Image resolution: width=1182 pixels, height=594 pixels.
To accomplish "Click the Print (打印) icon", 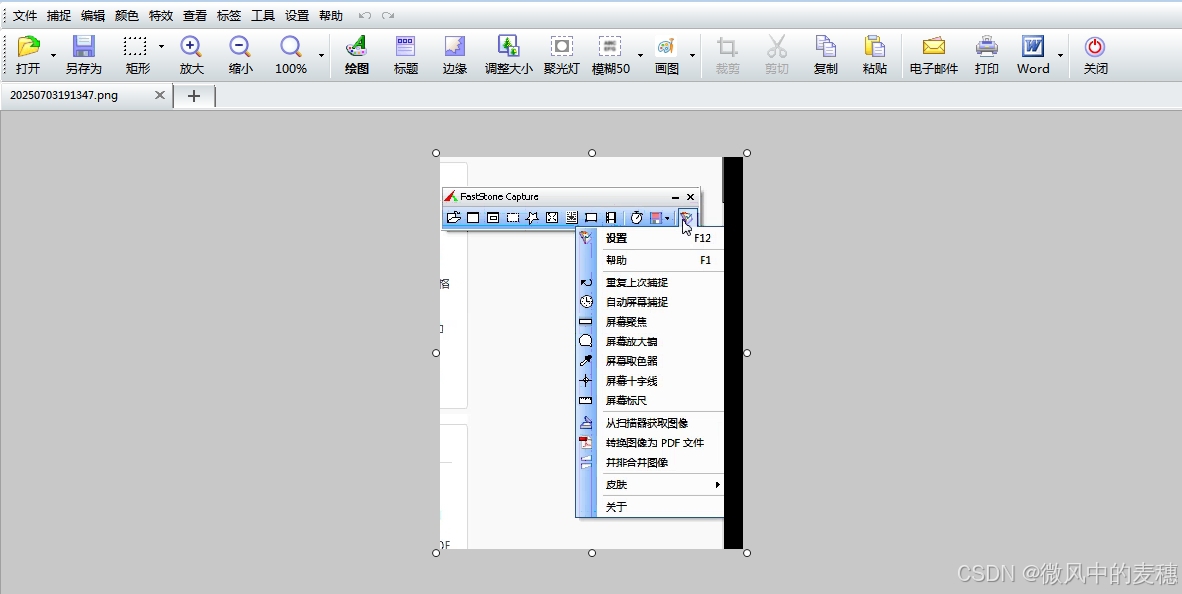I will 987,55.
